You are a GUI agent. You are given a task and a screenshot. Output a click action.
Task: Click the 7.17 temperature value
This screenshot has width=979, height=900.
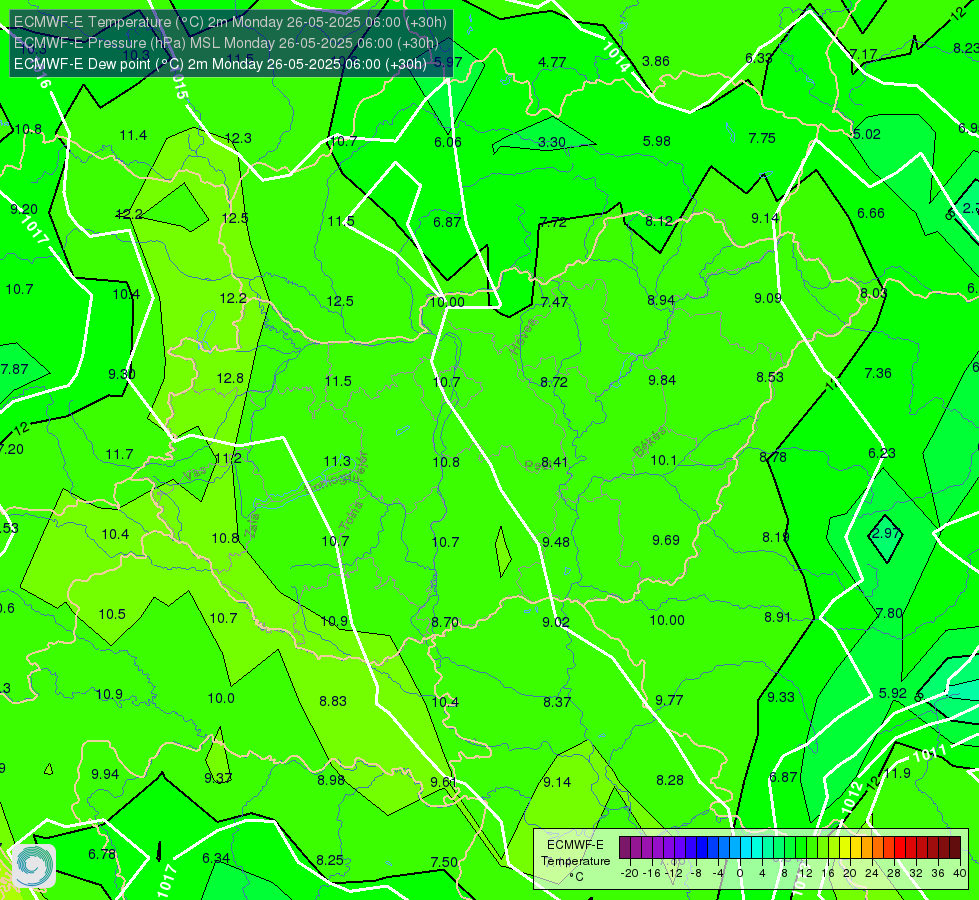(863, 54)
